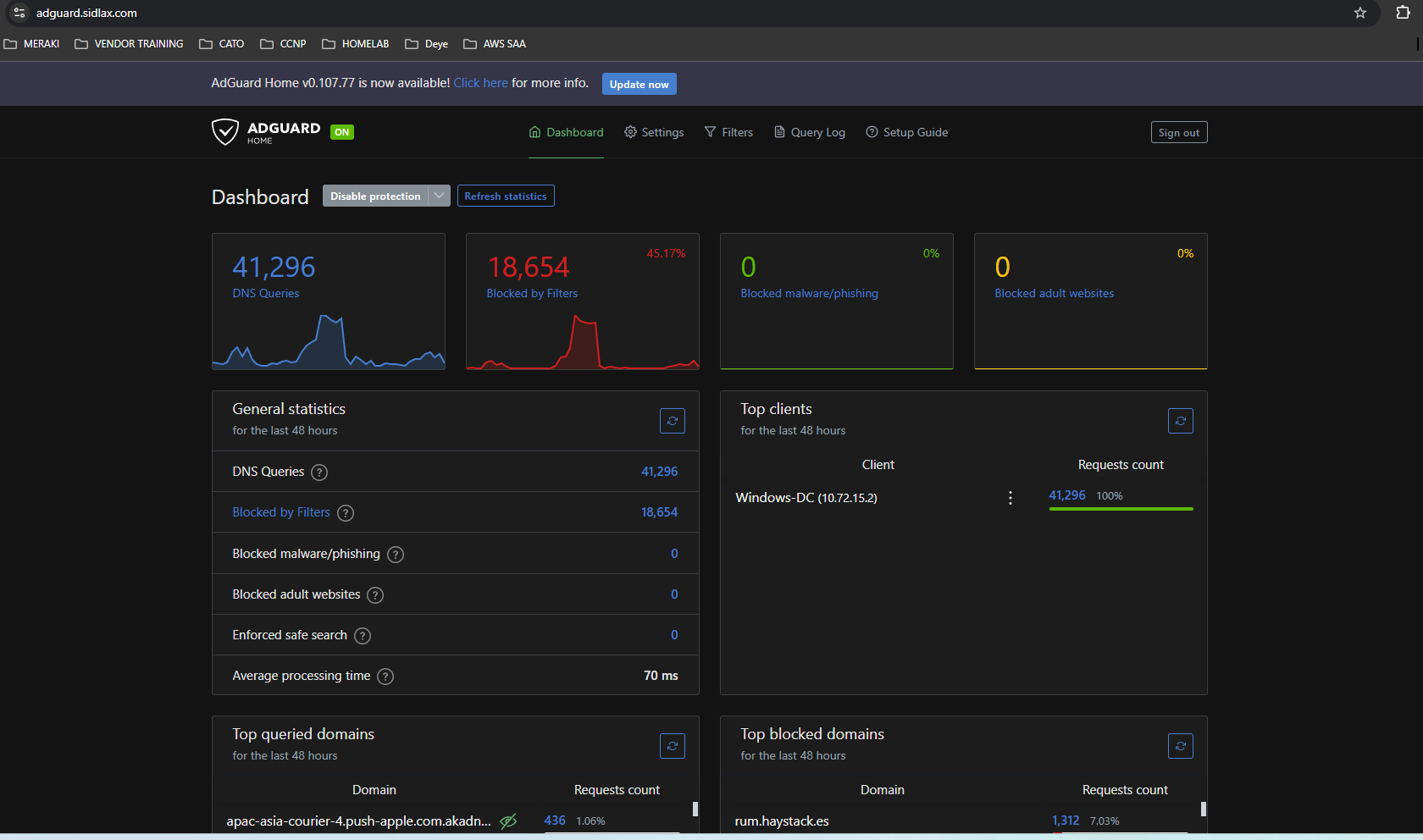Screen dimensions: 1423x840
Task: Click the AdGuard Home shield logo
Action: 224,132
